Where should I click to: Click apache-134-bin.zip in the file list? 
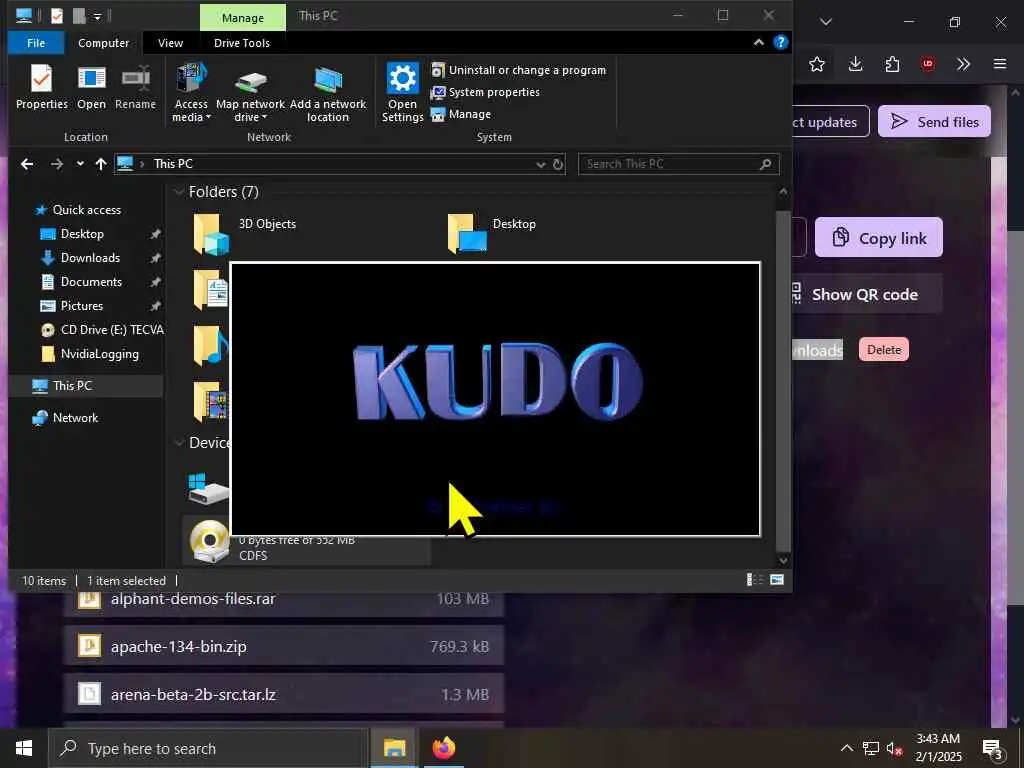pyautogui.click(x=283, y=647)
